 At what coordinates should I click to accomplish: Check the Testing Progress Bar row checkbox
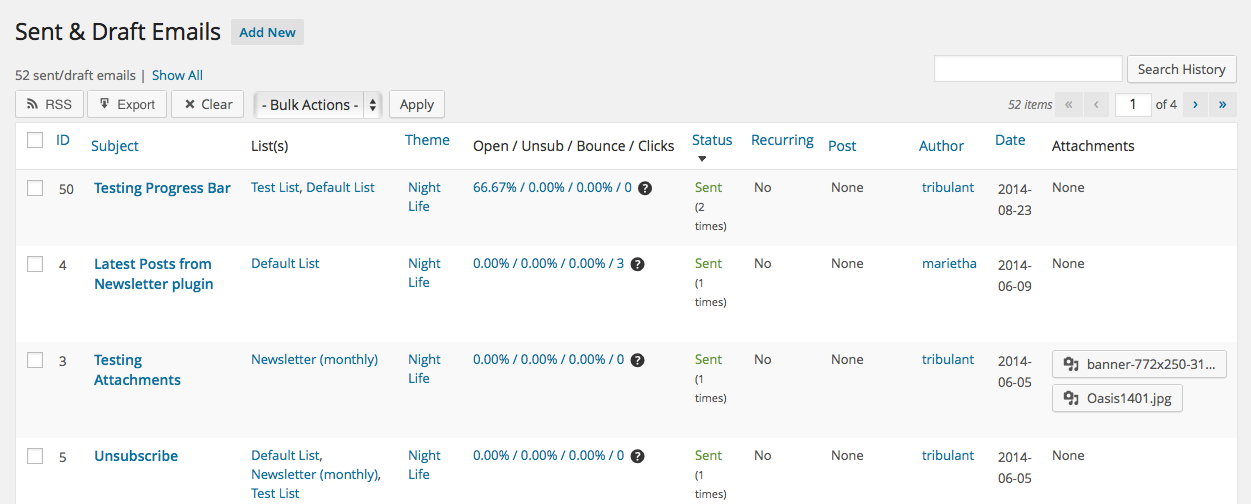coord(35,188)
